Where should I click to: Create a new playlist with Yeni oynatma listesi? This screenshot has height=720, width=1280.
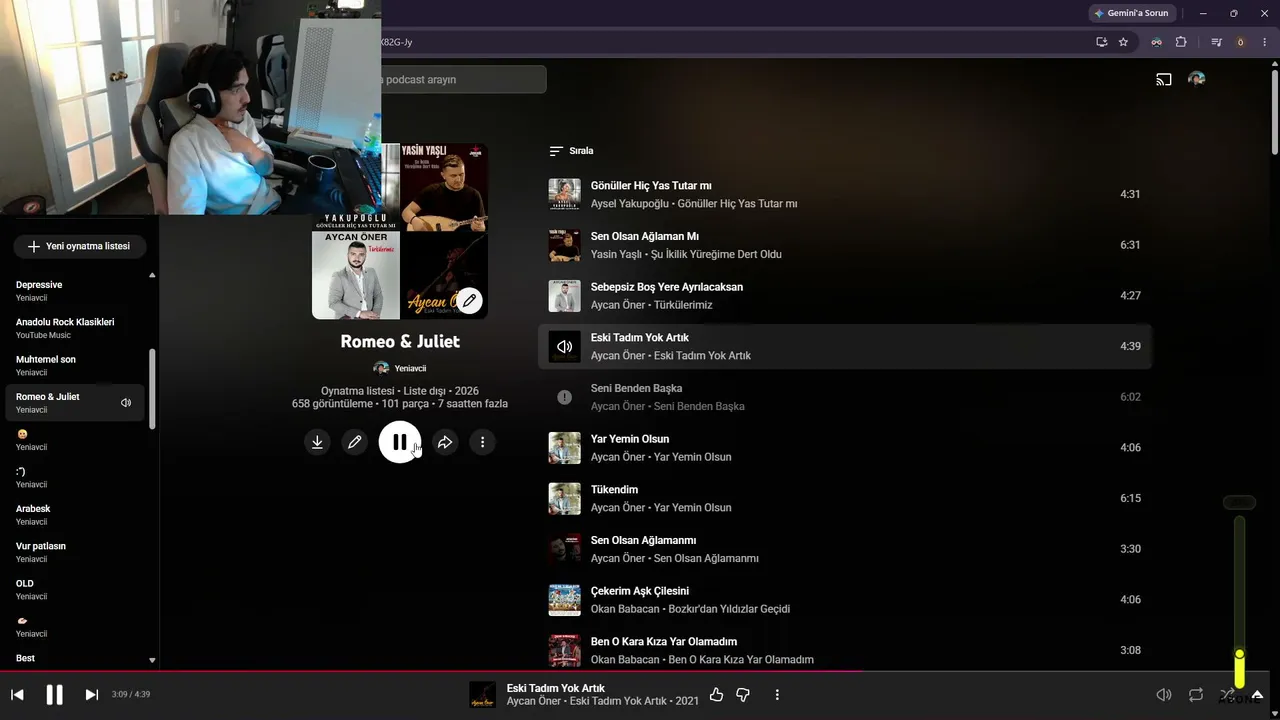(80, 246)
